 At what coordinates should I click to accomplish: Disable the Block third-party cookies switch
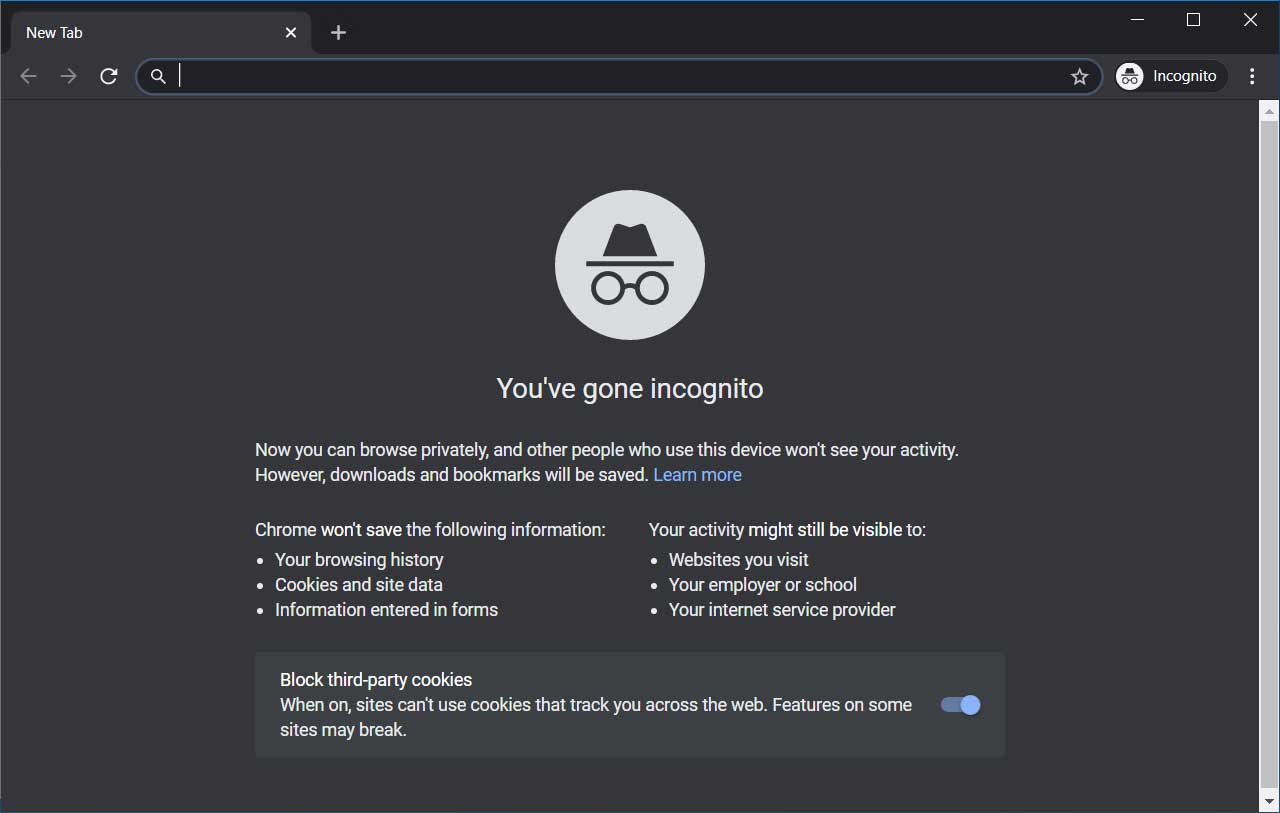960,705
